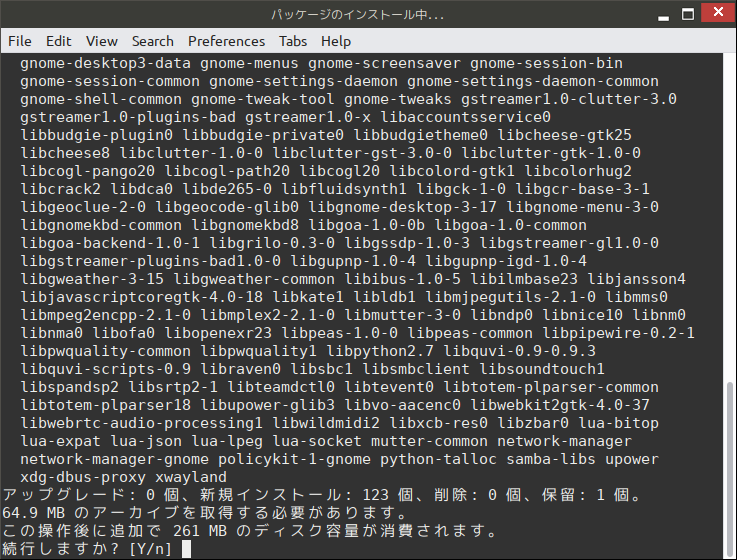Viewport: 737px width, 560px height.
Task: Click the text gnome-desktop3-data
Action: click(105, 63)
